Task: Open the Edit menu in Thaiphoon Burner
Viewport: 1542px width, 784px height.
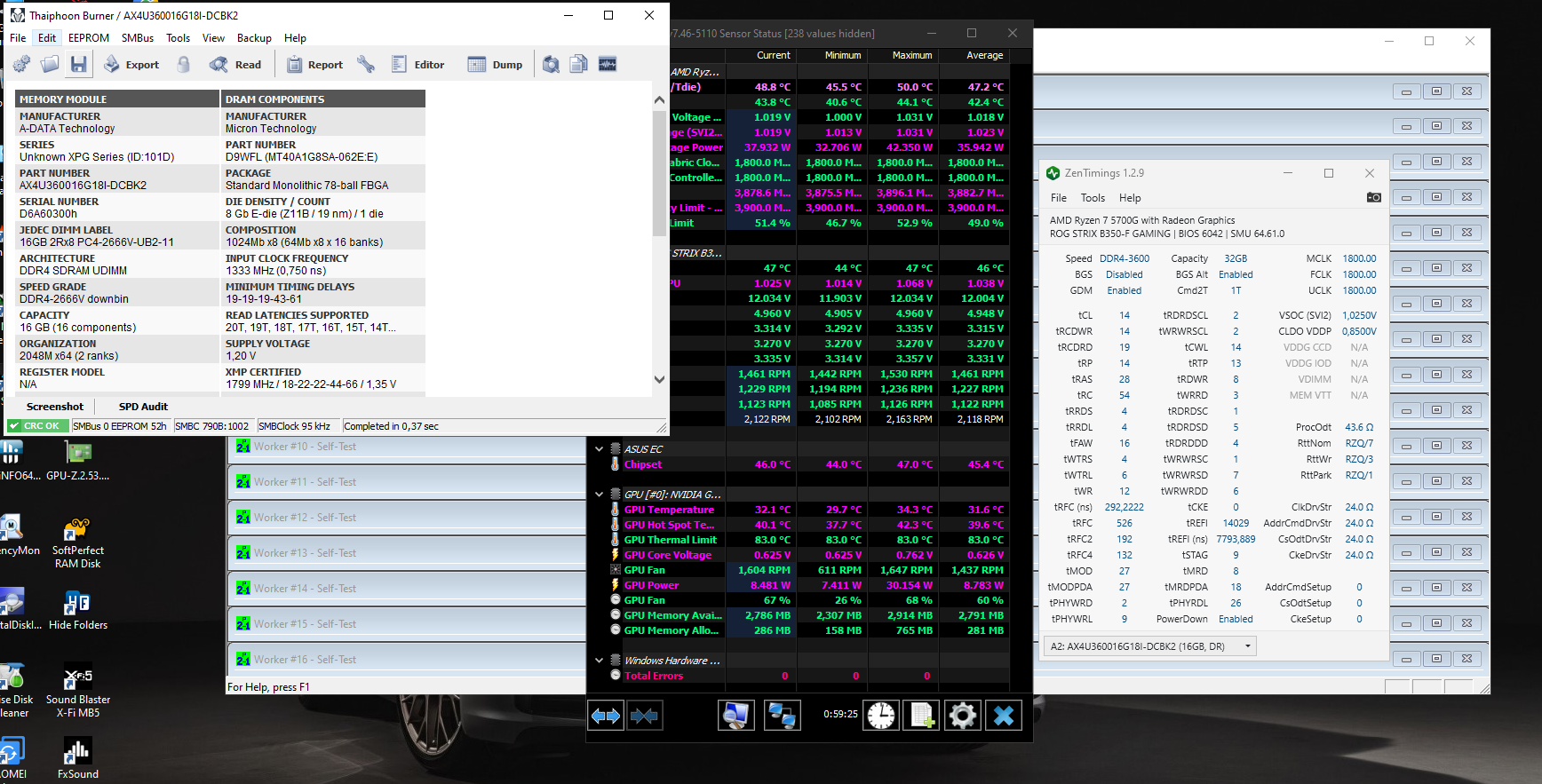Action: pos(47,38)
